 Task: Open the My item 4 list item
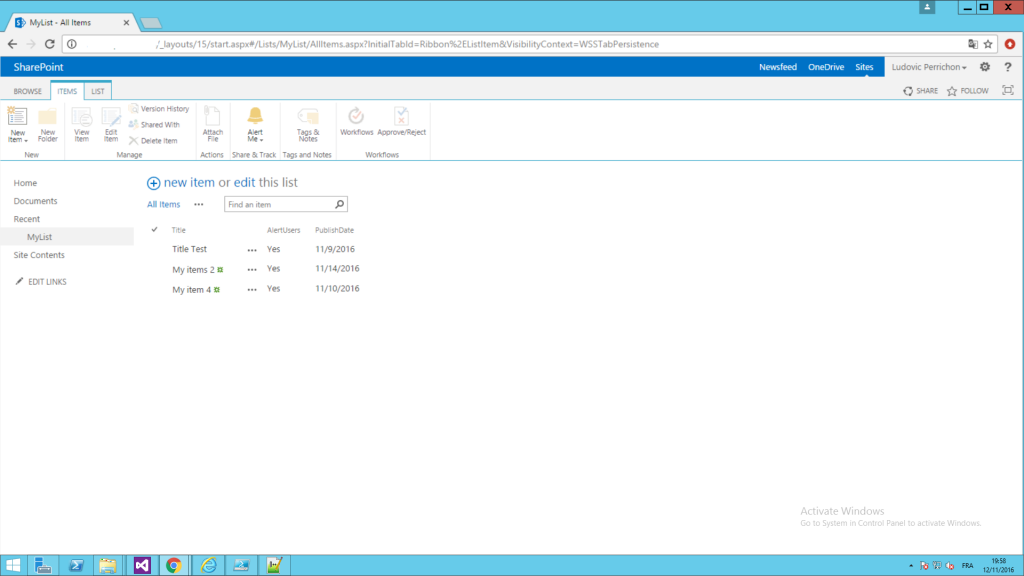point(191,289)
